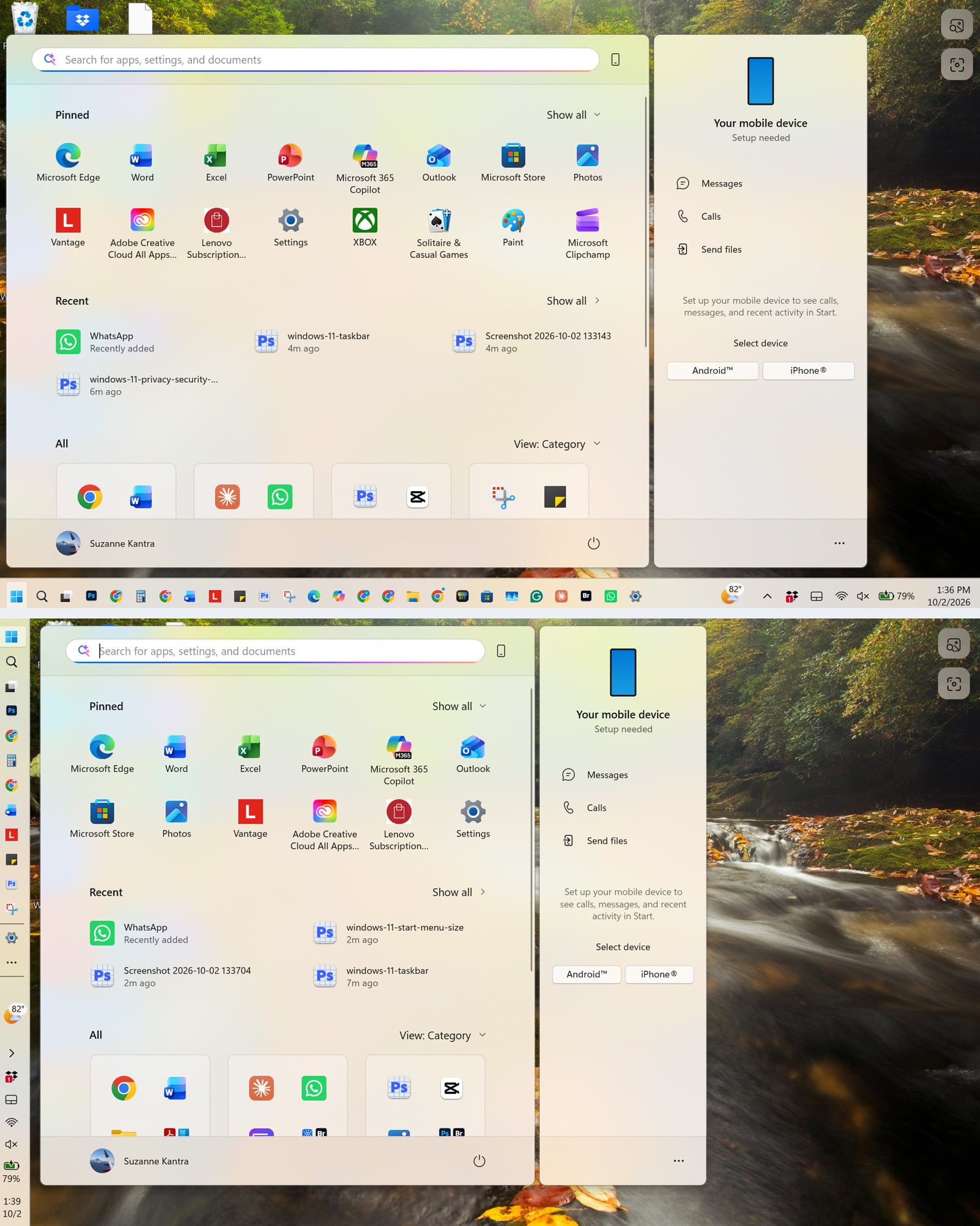980x1226 pixels.
Task: Click the search box in the upper Start menu
Action: coord(315,59)
